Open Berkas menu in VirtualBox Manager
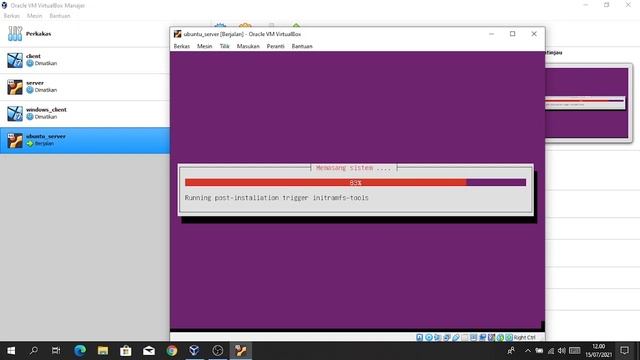The height and width of the screenshot is (360, 640). (11, 16)
